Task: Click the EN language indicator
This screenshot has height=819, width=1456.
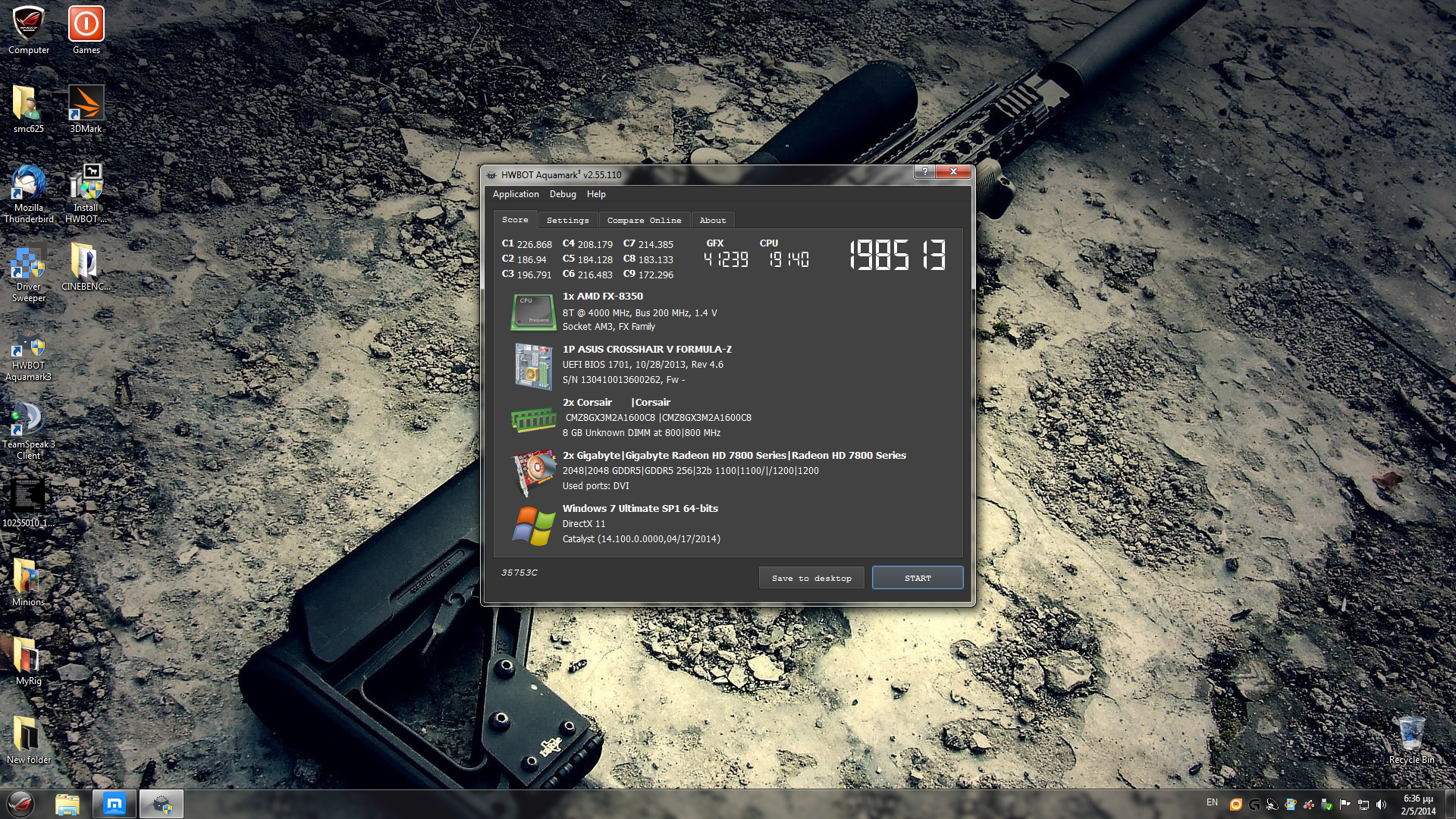Action: 1212,802
